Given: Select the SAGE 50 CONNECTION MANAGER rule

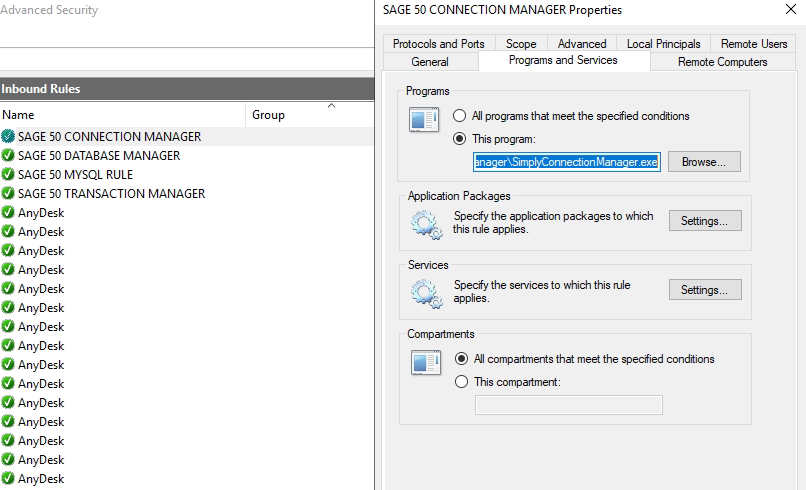Looking at the screenshot, I should 187,136.
